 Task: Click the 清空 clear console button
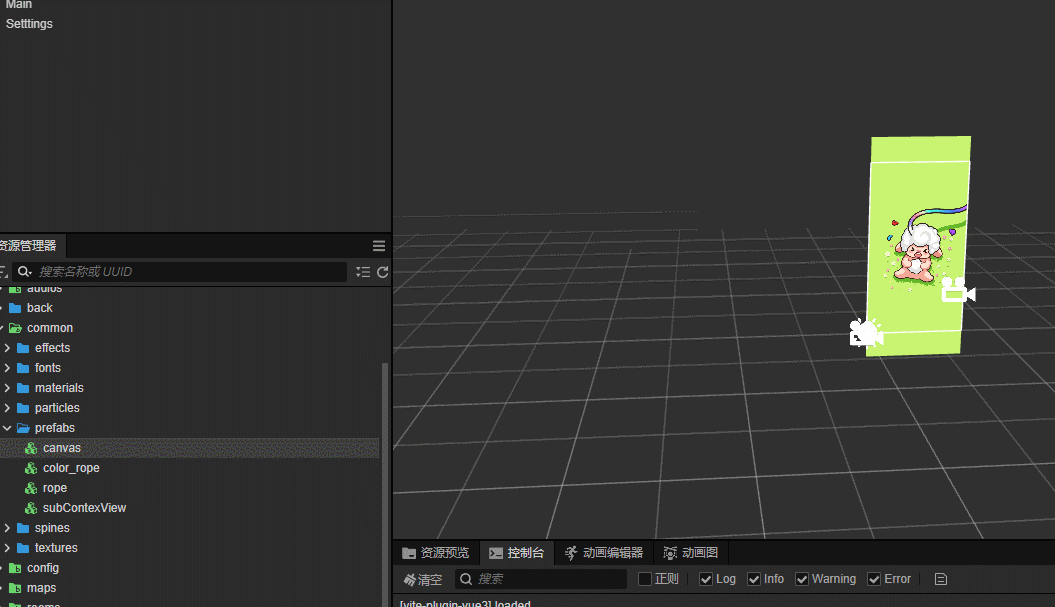click(x=423, y=579)
